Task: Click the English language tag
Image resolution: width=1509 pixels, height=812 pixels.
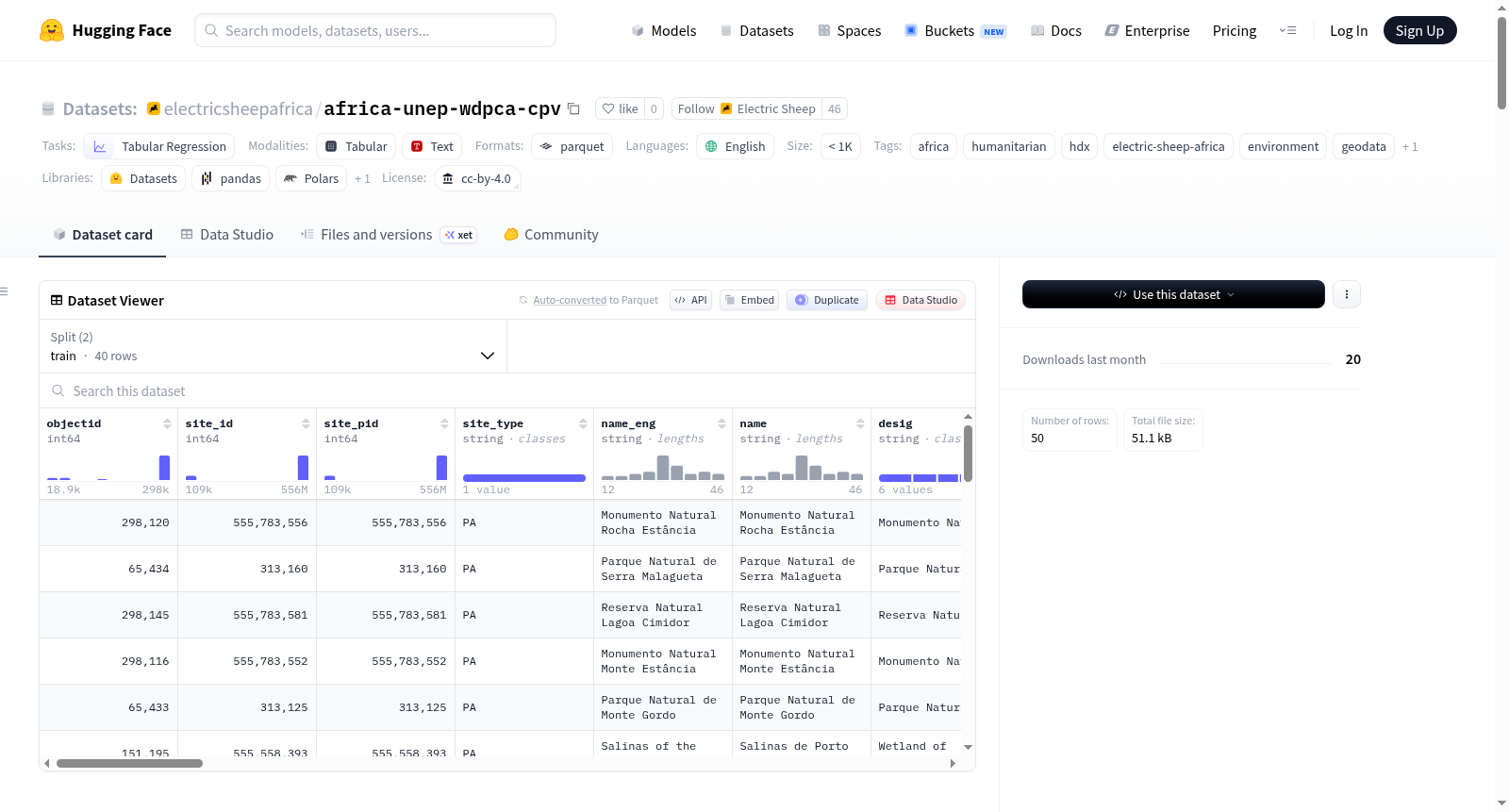Action: 736,146
